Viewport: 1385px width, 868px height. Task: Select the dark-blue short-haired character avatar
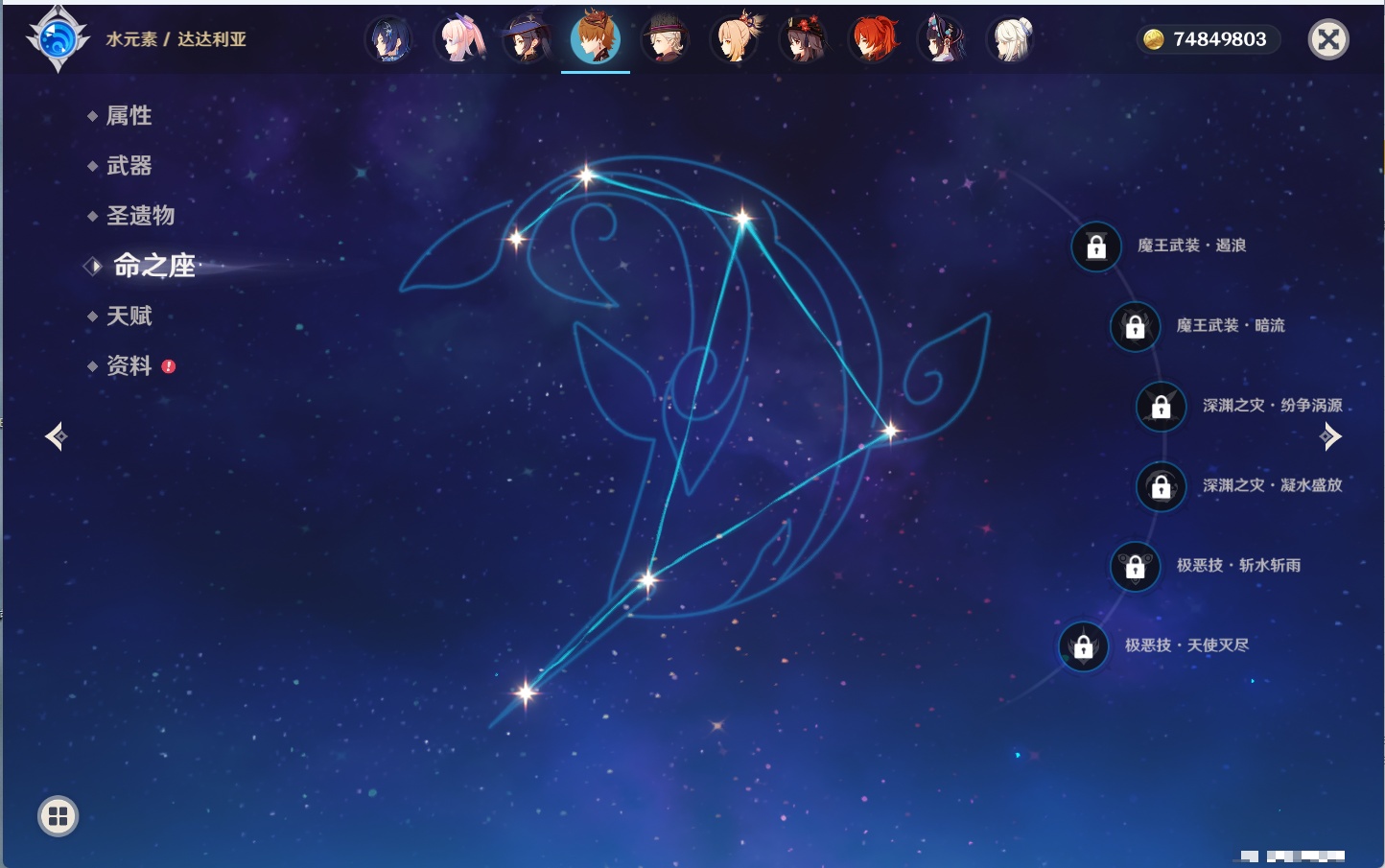click(x=389, y=39)
